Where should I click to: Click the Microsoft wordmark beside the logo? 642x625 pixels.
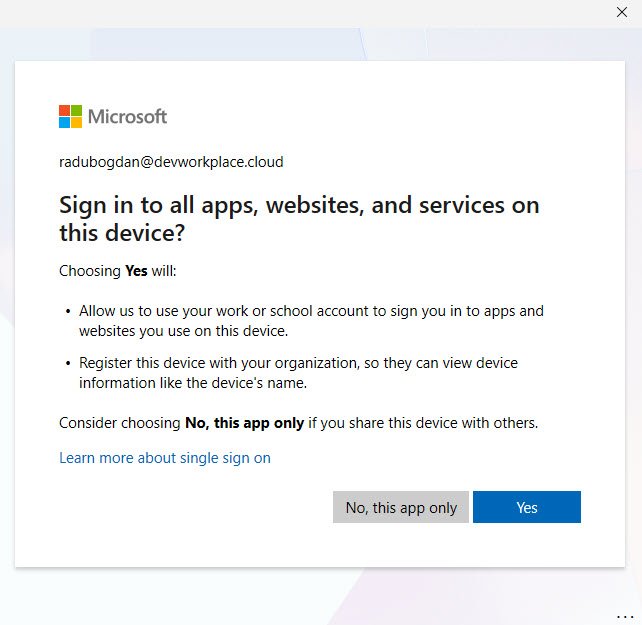point(127,116)
